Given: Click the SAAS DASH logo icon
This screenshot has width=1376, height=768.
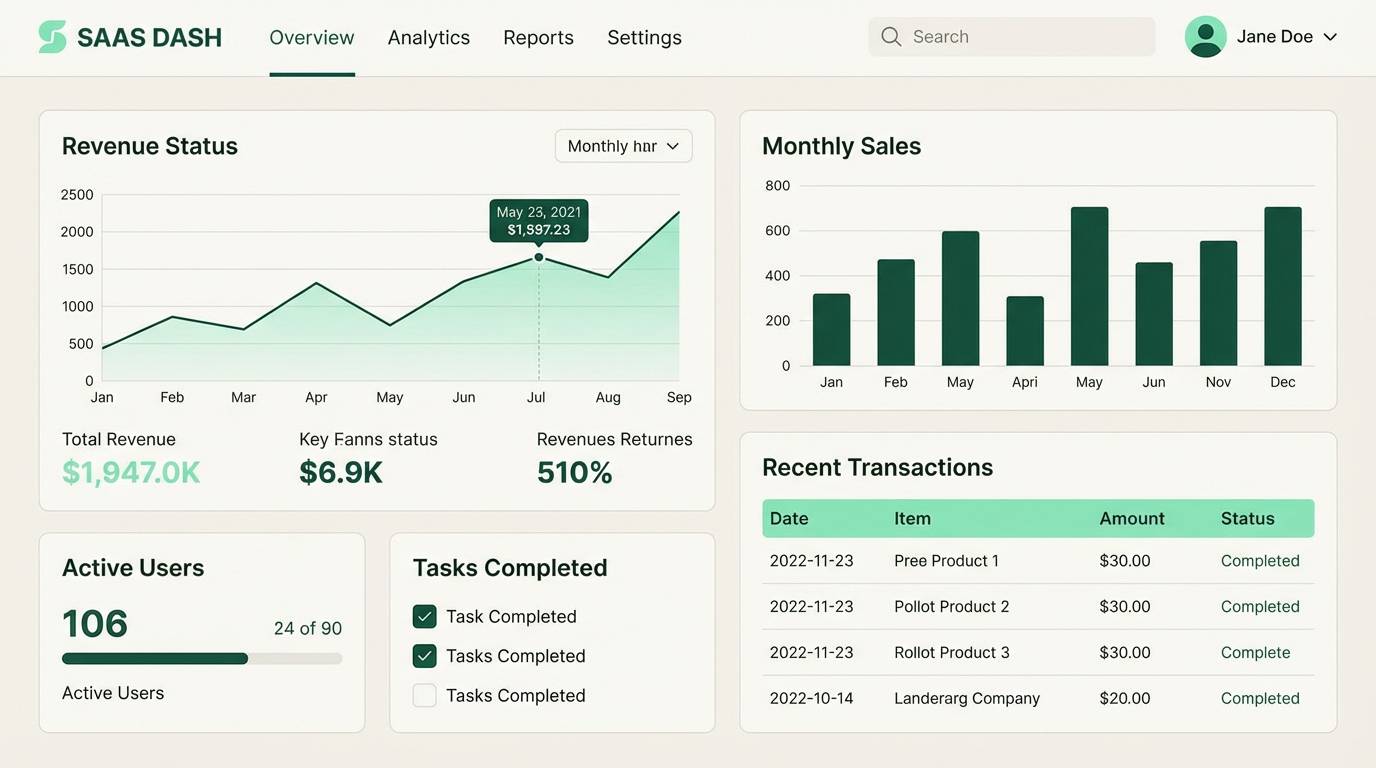Looking at the screenshot, I should [x=52, y=35].
